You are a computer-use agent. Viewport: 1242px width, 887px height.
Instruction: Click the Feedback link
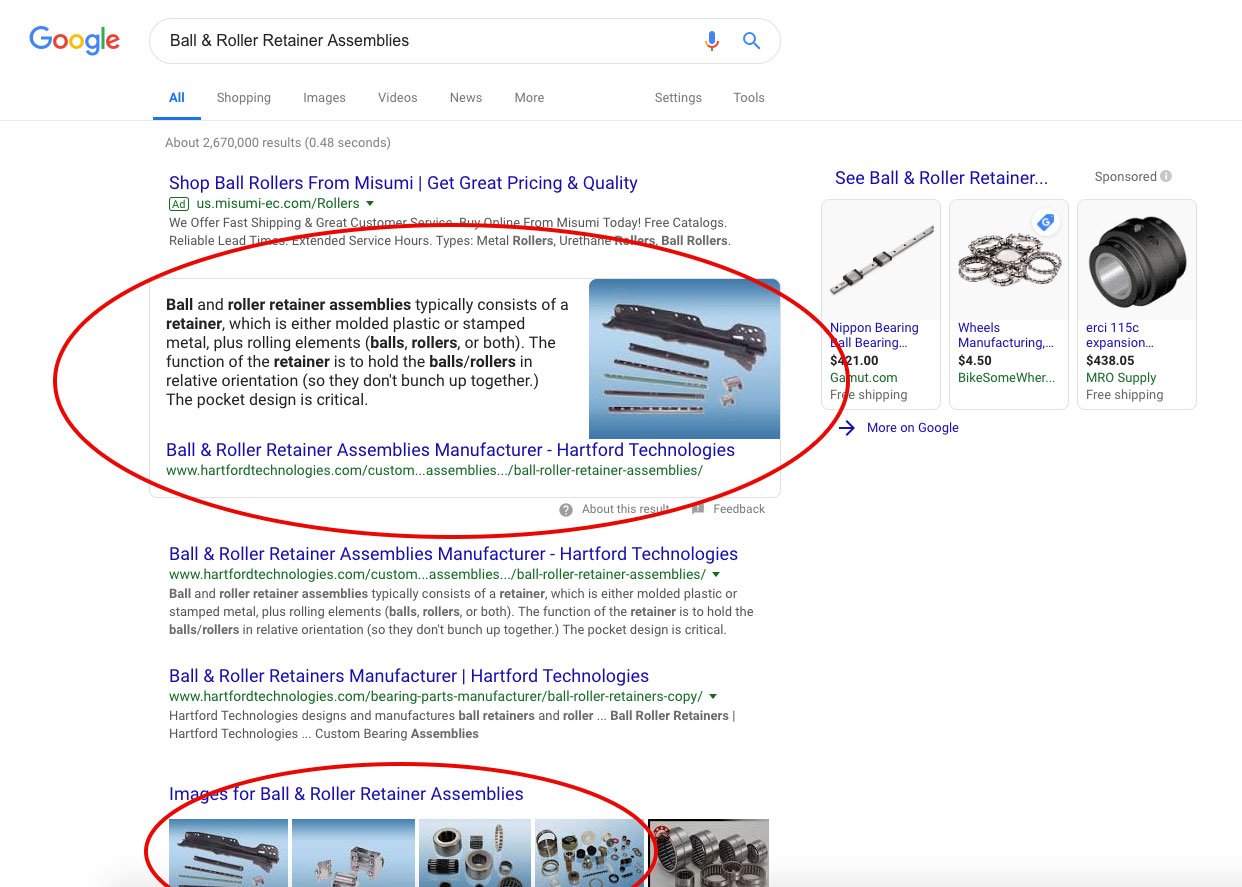(739, 509)
